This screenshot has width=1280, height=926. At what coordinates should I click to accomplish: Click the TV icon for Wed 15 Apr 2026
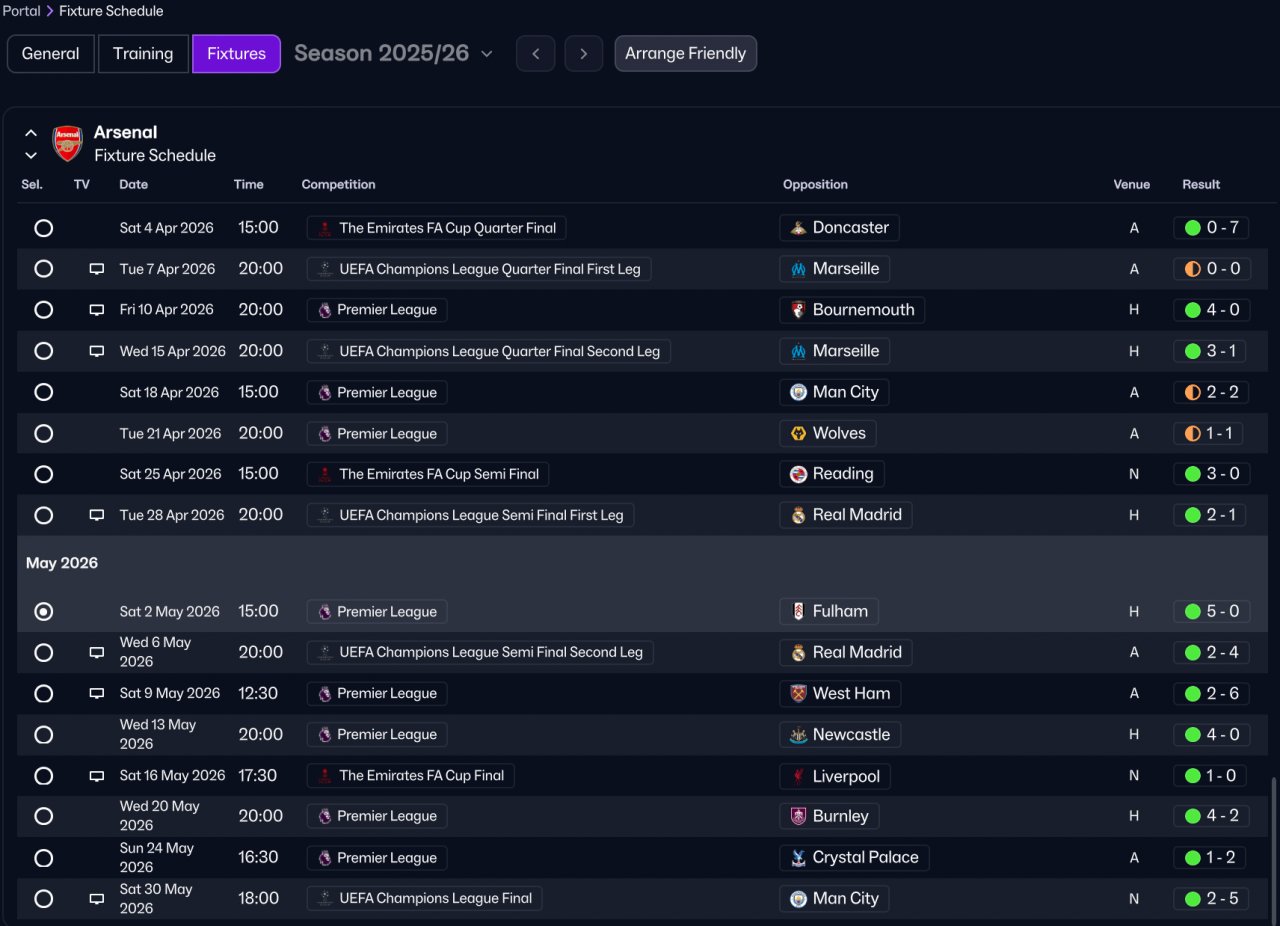[x=97, y=351]
